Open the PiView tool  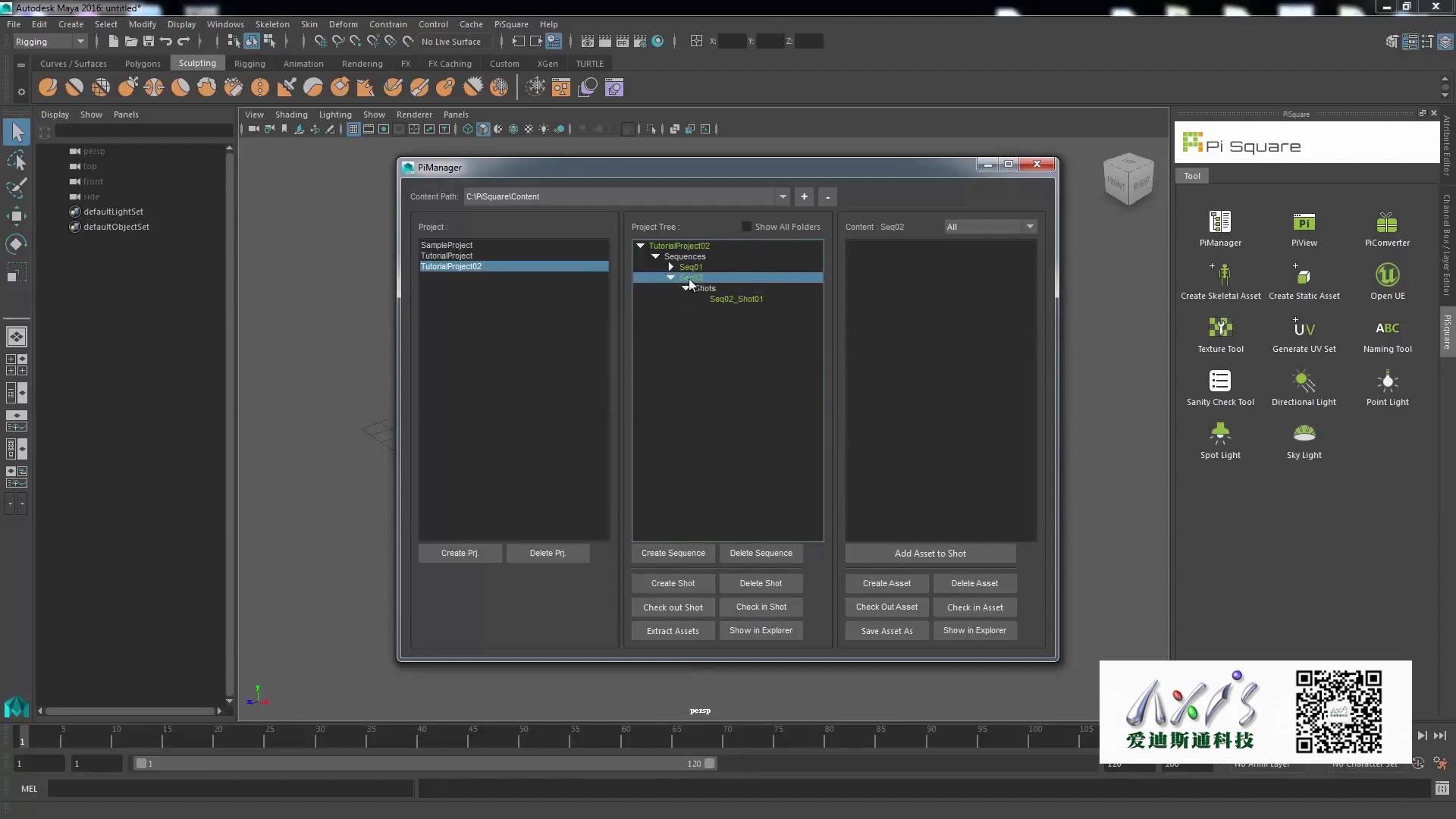[x=1304, y=223]
